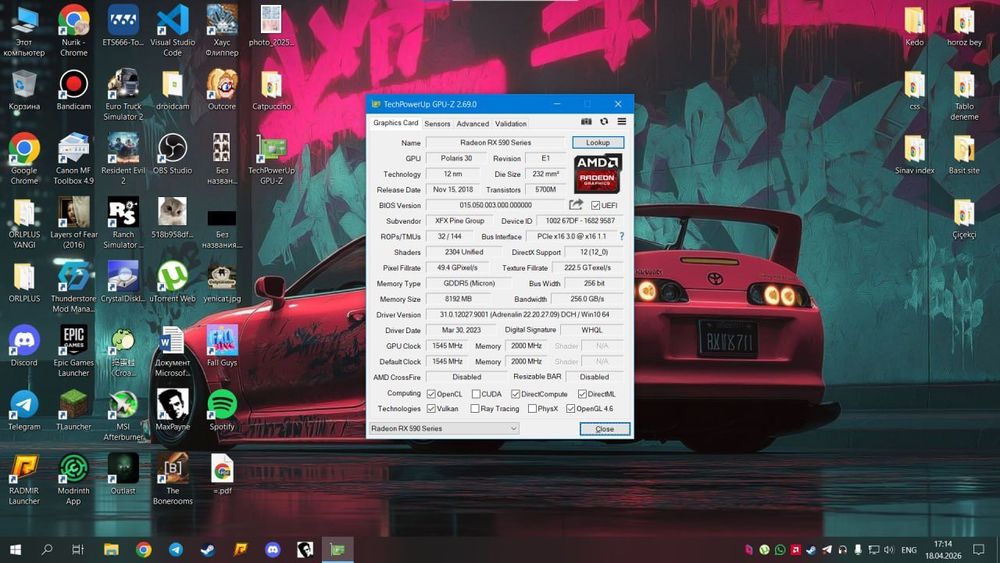Toggle the DirectML checkbox

coord(582,394)
